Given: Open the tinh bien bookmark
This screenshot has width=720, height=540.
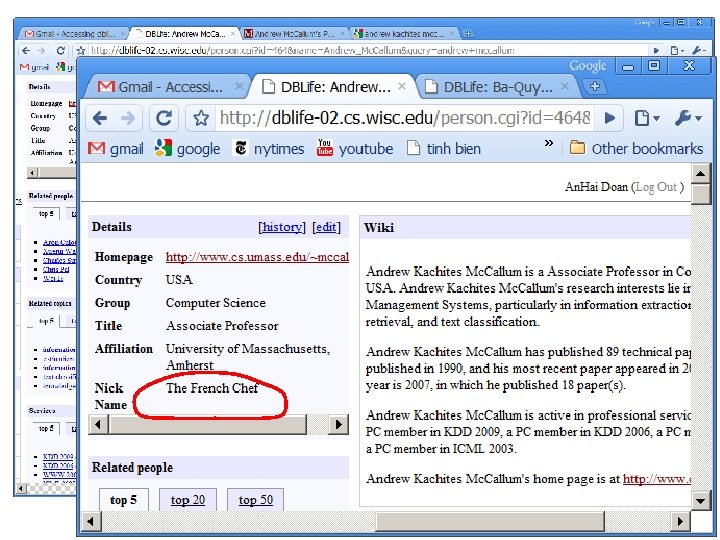Looking at the screenshot, I should (x=444, y=148).
